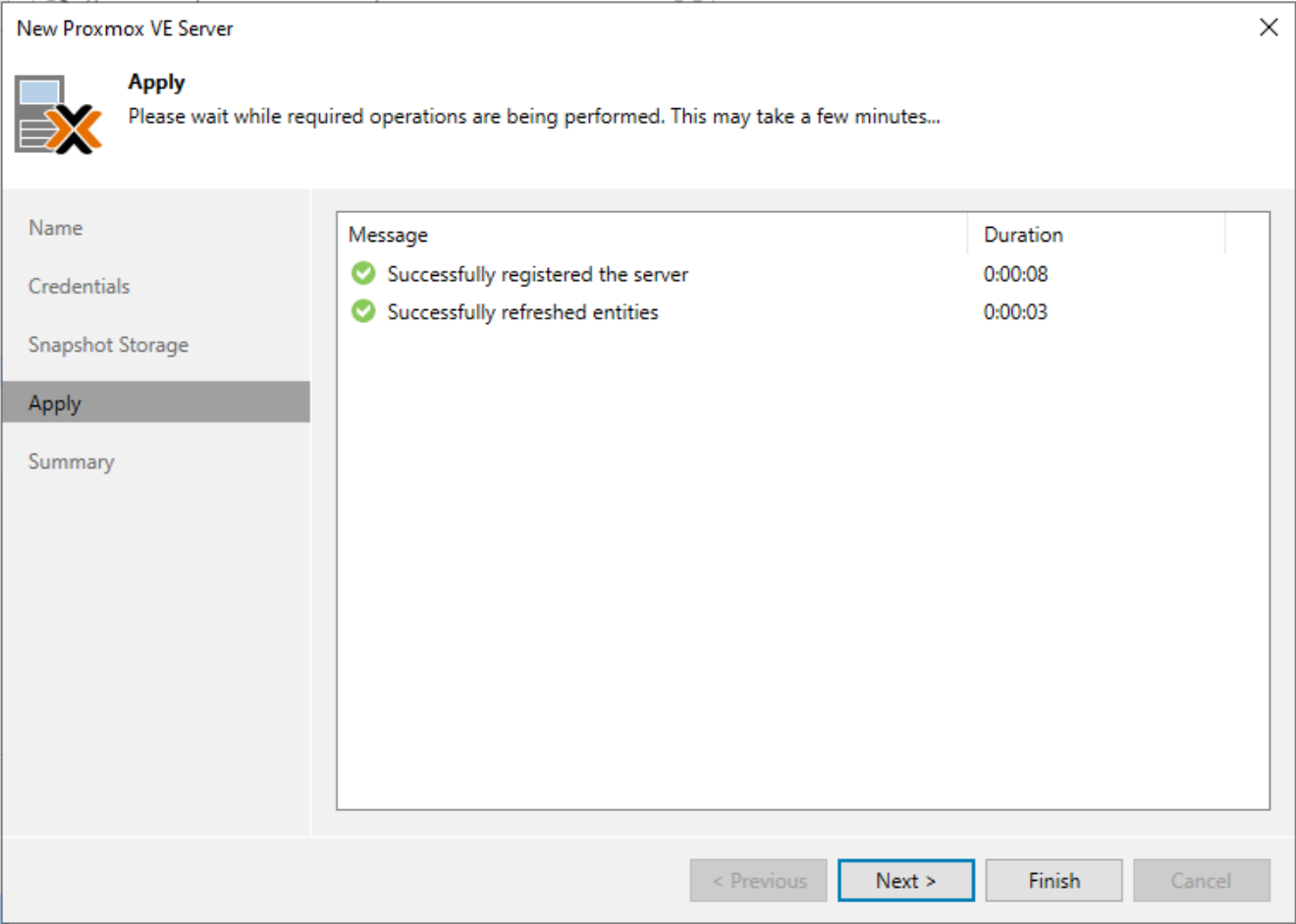The height and width of the screenshot is (924, 1296).
Task: Select the Snapshot Storage step
Action: point(108,345)
